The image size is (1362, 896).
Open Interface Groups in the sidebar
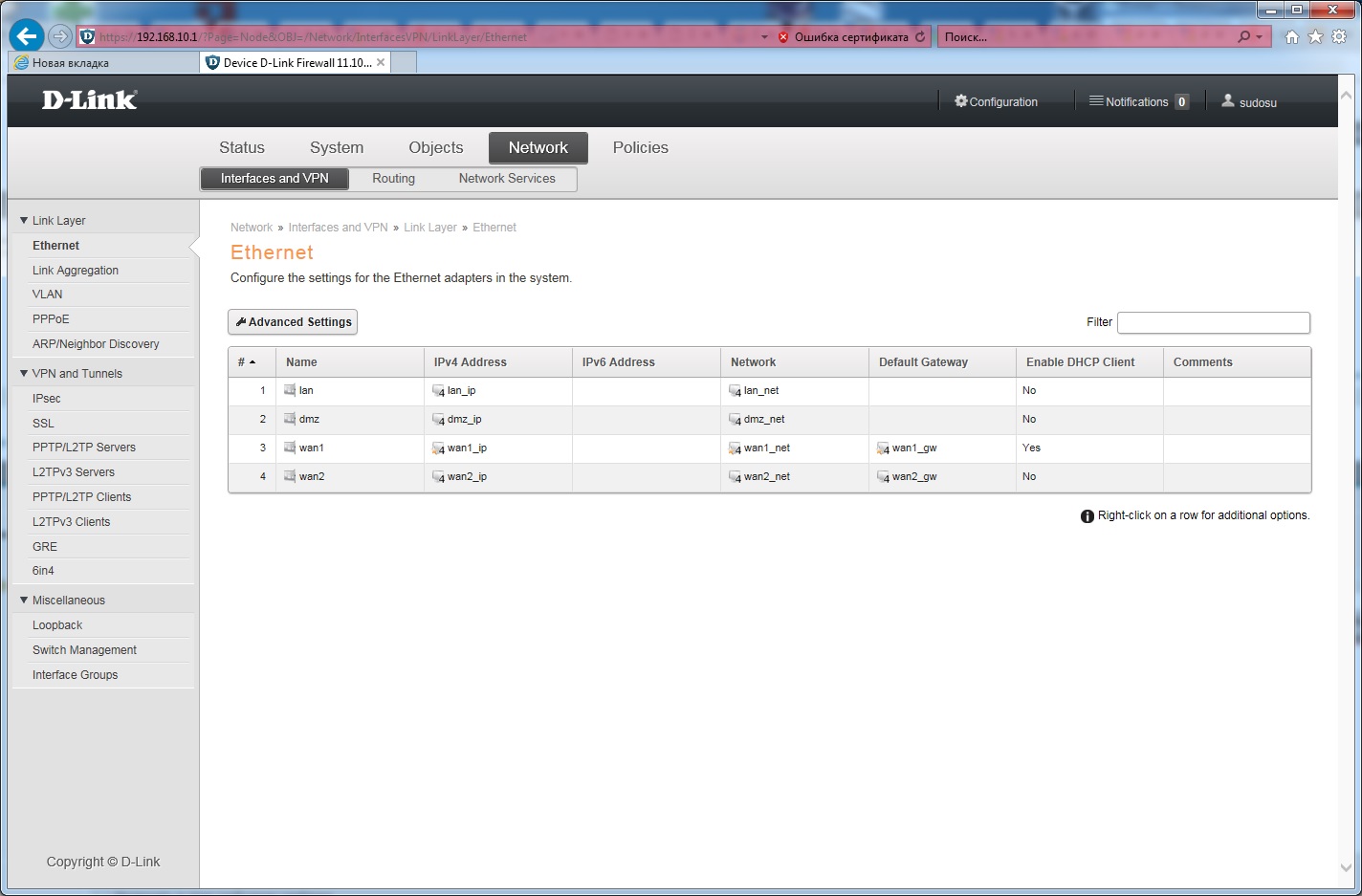click(x=76, y=675)
